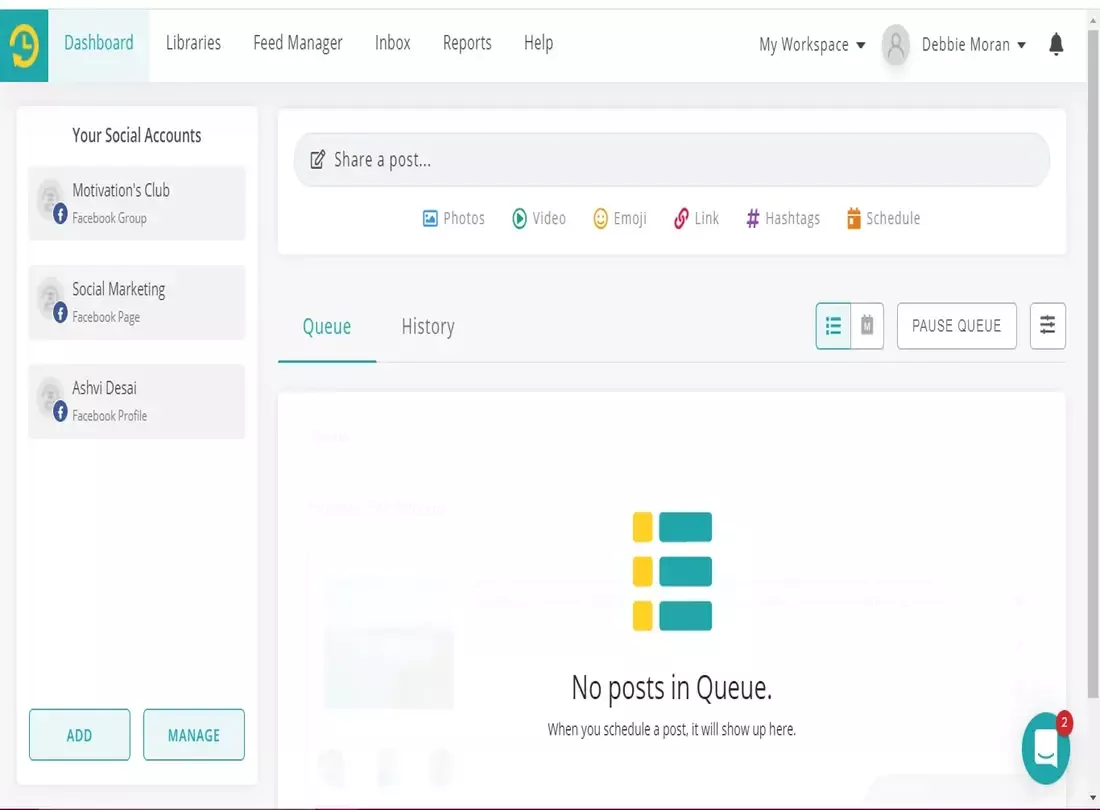This screenshot has width=1100, height=810.
Task: Open the notifications bell
Action: [1056, 44]
